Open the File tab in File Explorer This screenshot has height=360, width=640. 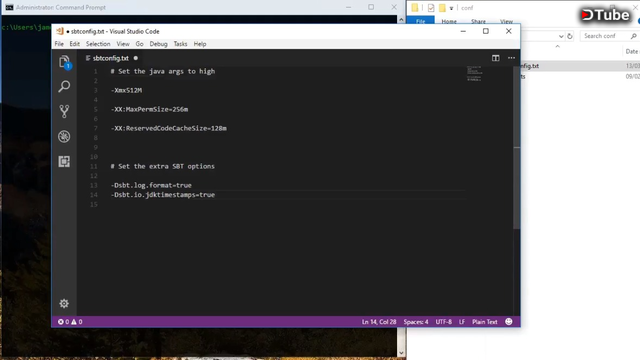point(421,20)
